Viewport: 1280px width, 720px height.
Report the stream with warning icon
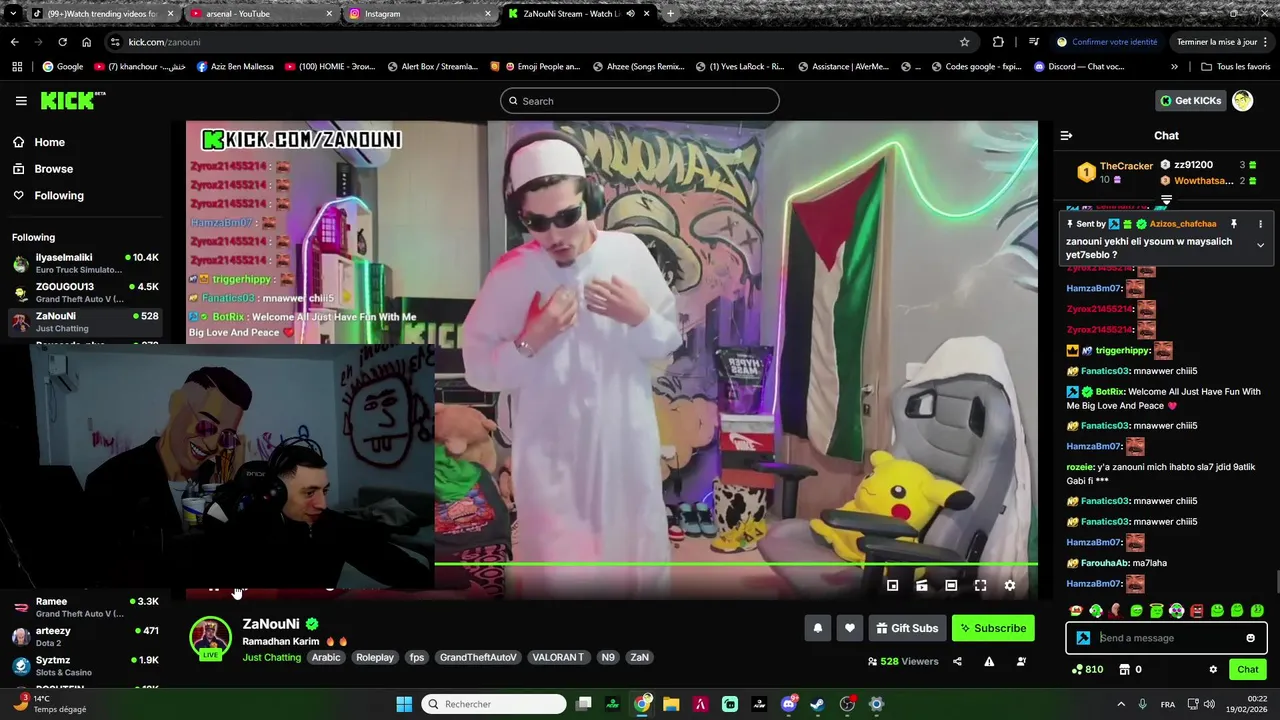pos(989,661)
